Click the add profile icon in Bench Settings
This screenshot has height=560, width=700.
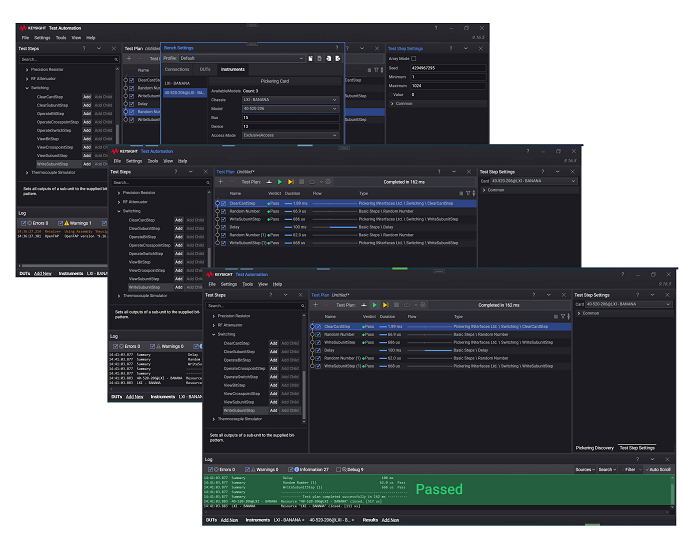(x=311, y=58)
